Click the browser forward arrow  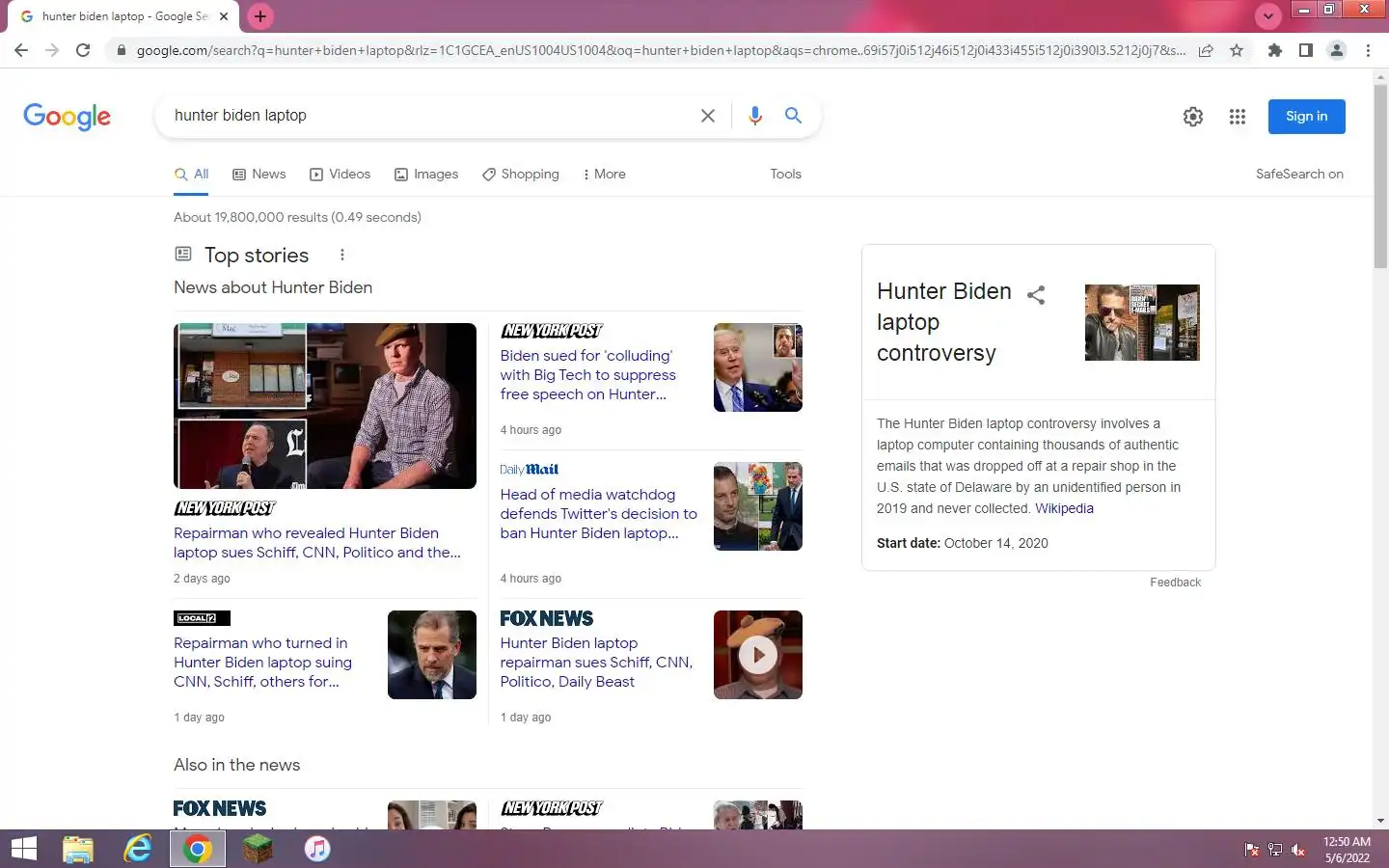52,50
